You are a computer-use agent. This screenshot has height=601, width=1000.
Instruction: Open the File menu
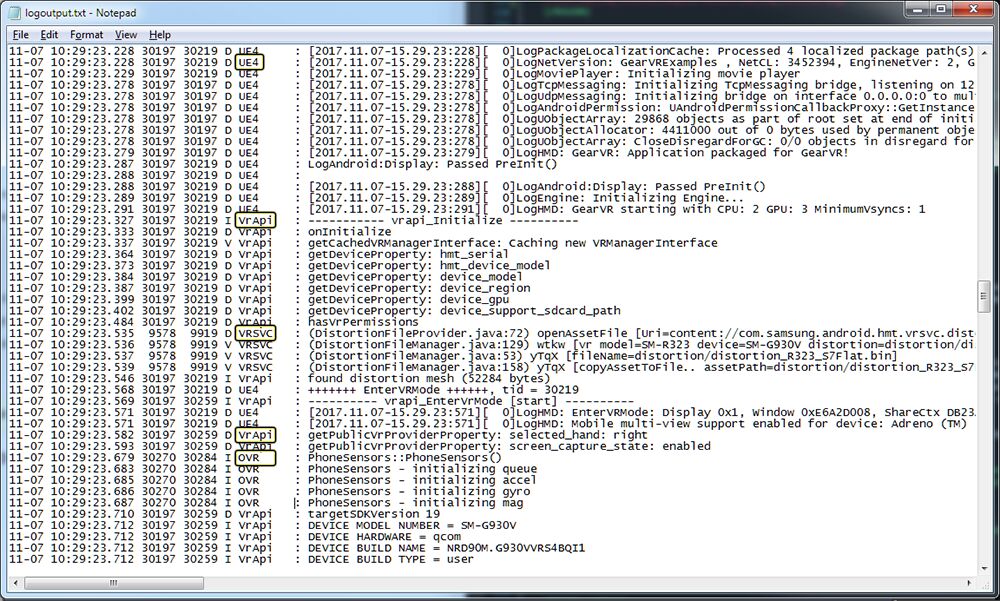click(x=20, y=33)
